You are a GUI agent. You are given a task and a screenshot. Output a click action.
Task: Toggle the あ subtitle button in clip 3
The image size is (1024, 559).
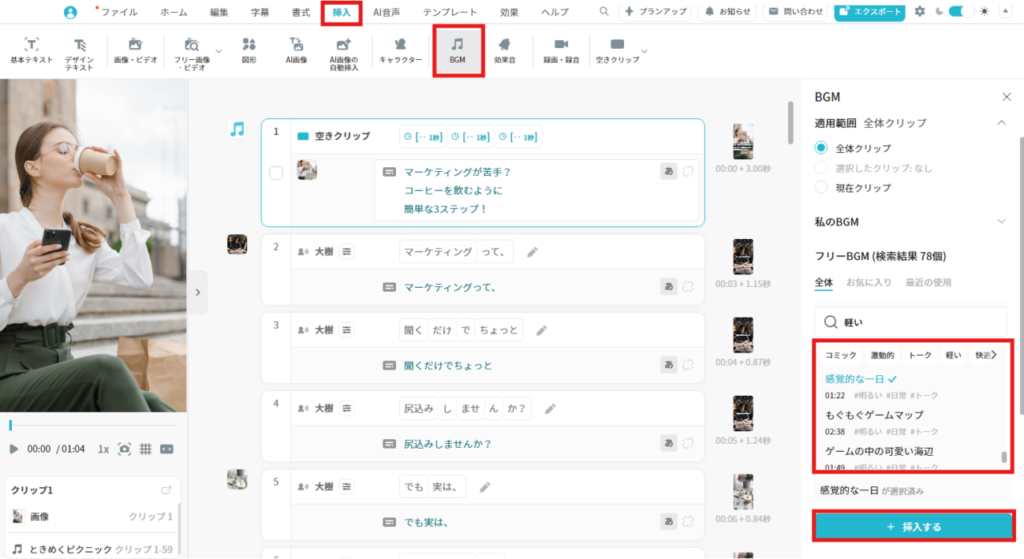(x=668, y=364)
